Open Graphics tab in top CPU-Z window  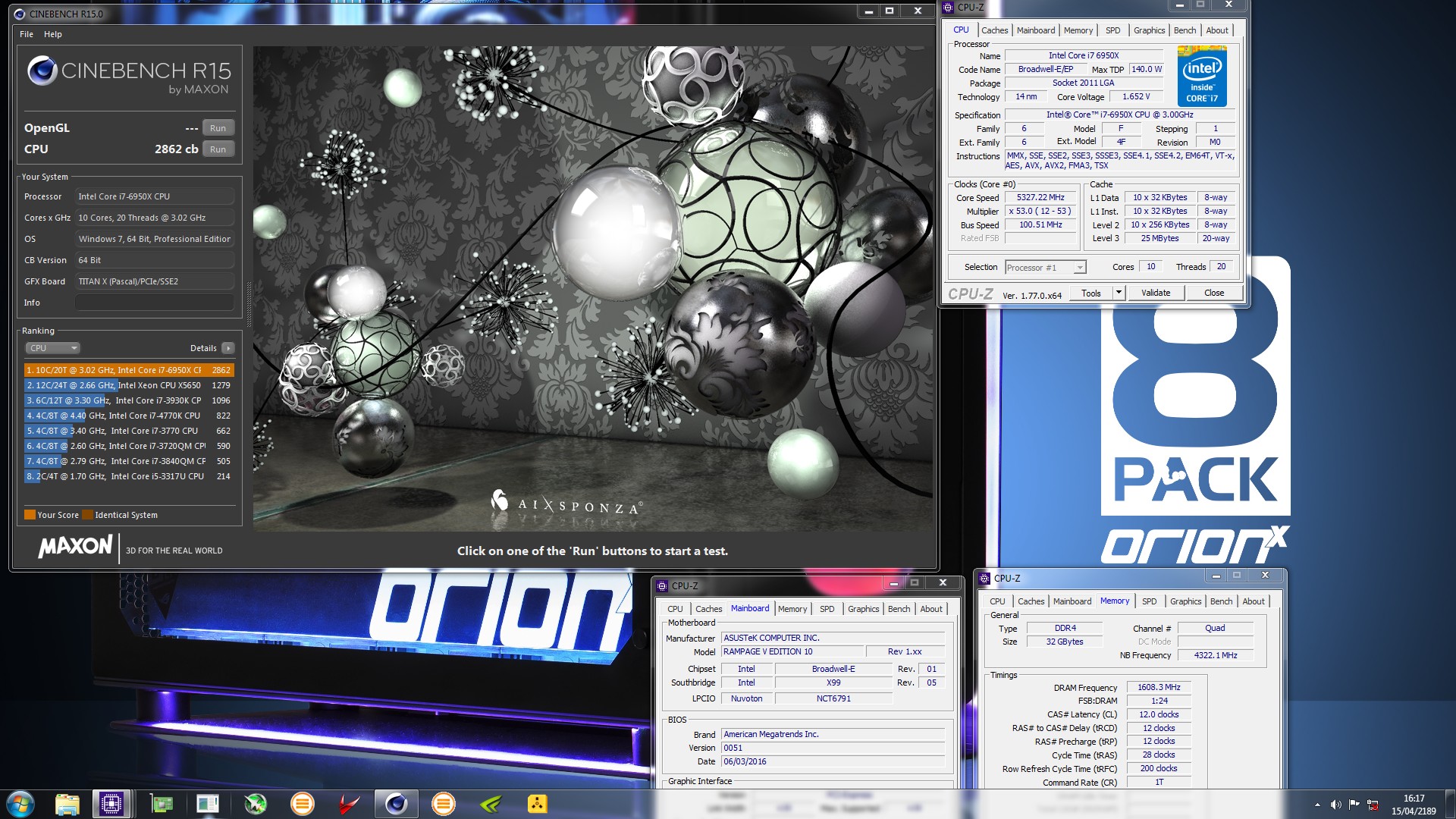(x=1149, y=30)
